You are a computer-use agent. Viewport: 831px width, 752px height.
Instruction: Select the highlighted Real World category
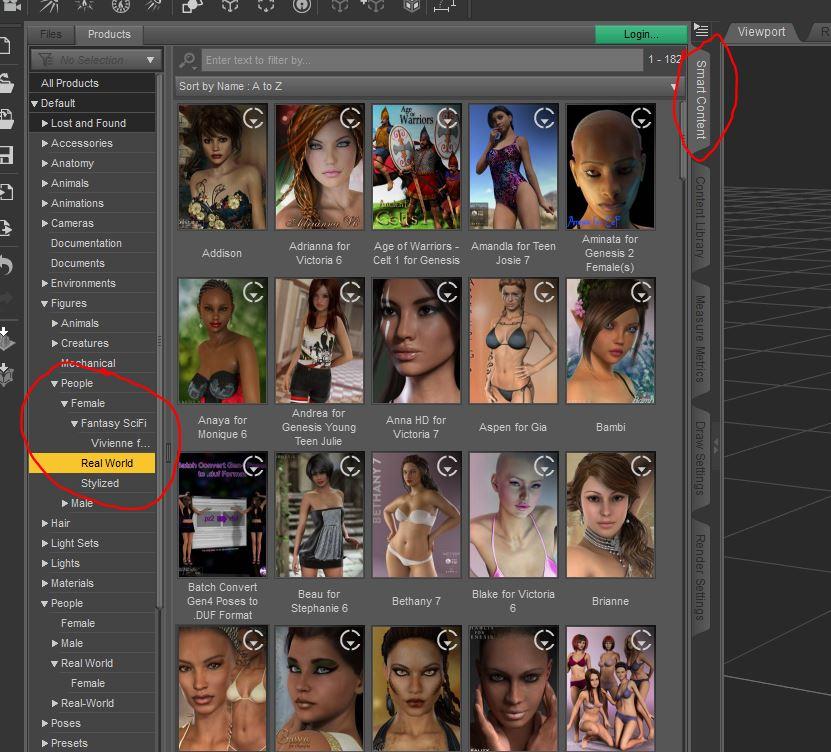(x=92, y=463)
